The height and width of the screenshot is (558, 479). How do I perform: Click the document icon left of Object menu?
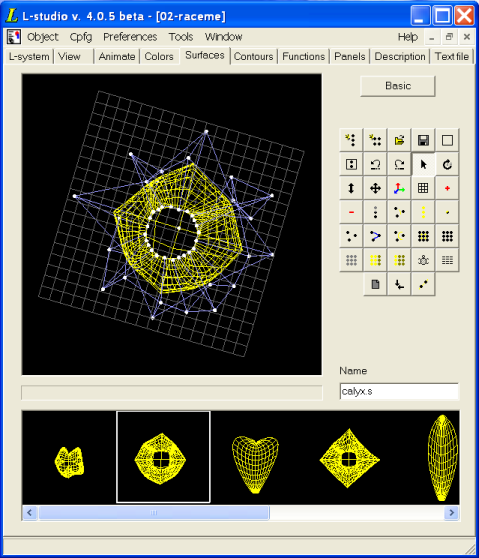click(x=14, y=37)
